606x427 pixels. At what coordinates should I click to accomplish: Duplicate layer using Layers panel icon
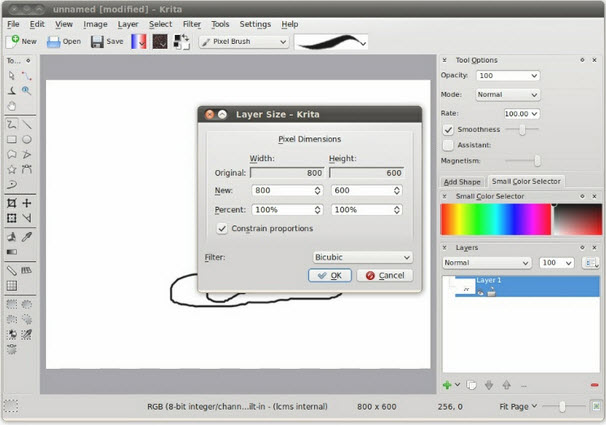(472, 385)
